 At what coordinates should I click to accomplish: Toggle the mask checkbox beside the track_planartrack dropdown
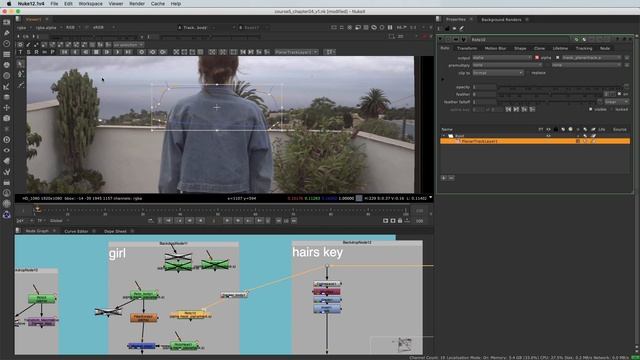(x=558, y=58)
